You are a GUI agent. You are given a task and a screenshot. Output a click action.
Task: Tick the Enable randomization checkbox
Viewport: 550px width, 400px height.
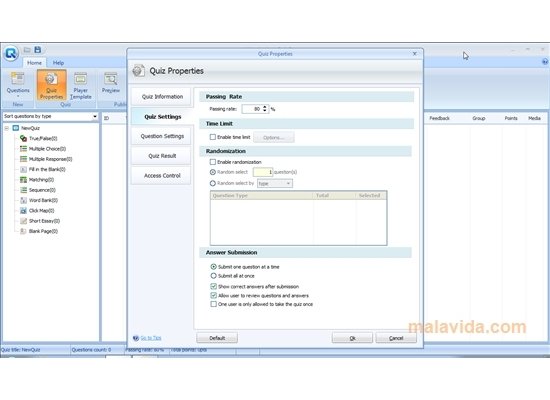pyautogui.click(x=213, y=162)
